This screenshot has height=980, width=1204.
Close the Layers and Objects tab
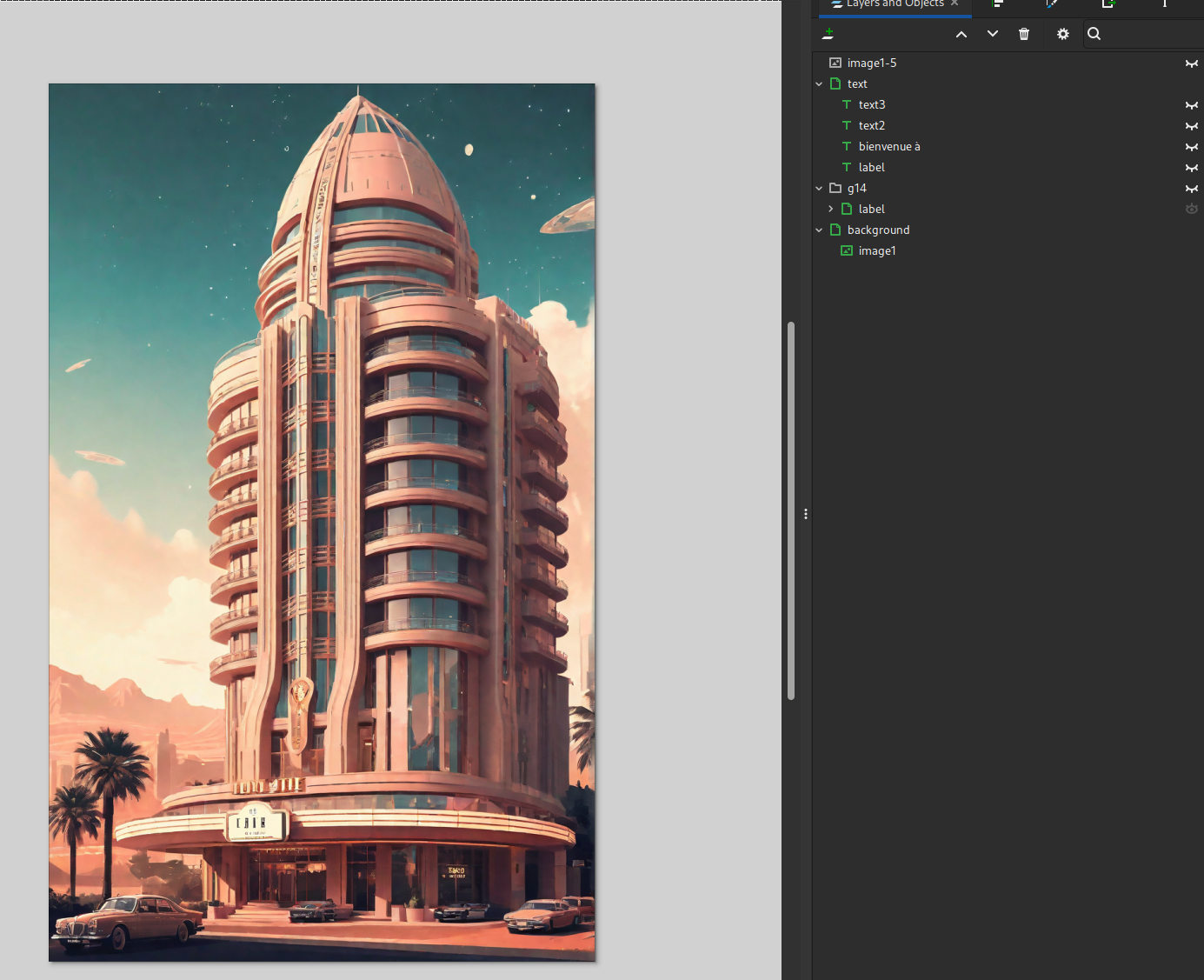click(x=955, y=3)
